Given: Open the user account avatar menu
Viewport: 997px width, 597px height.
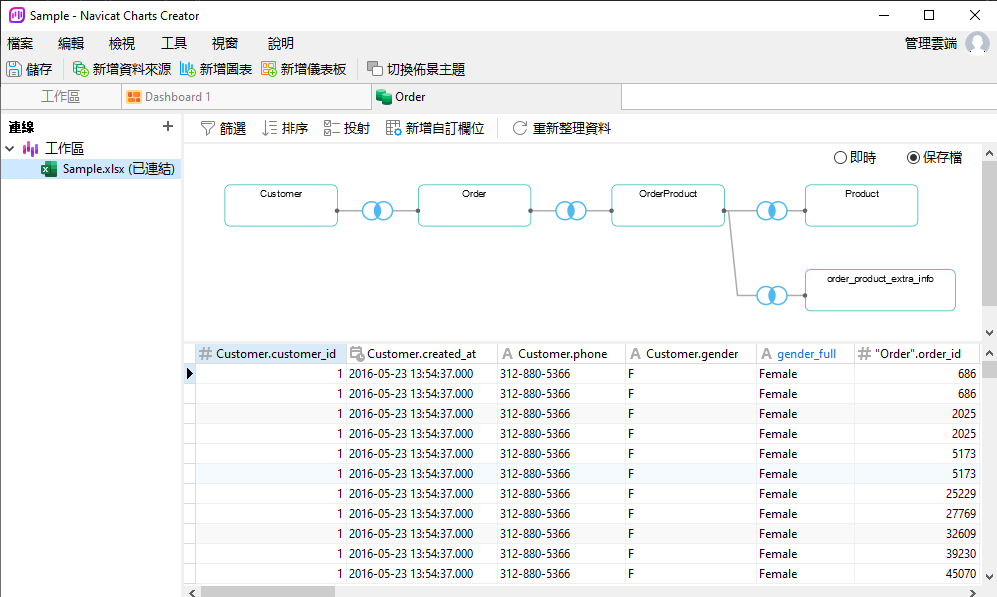Looking at the screenshot, I should pyautogui.click(x=977, y=43).
